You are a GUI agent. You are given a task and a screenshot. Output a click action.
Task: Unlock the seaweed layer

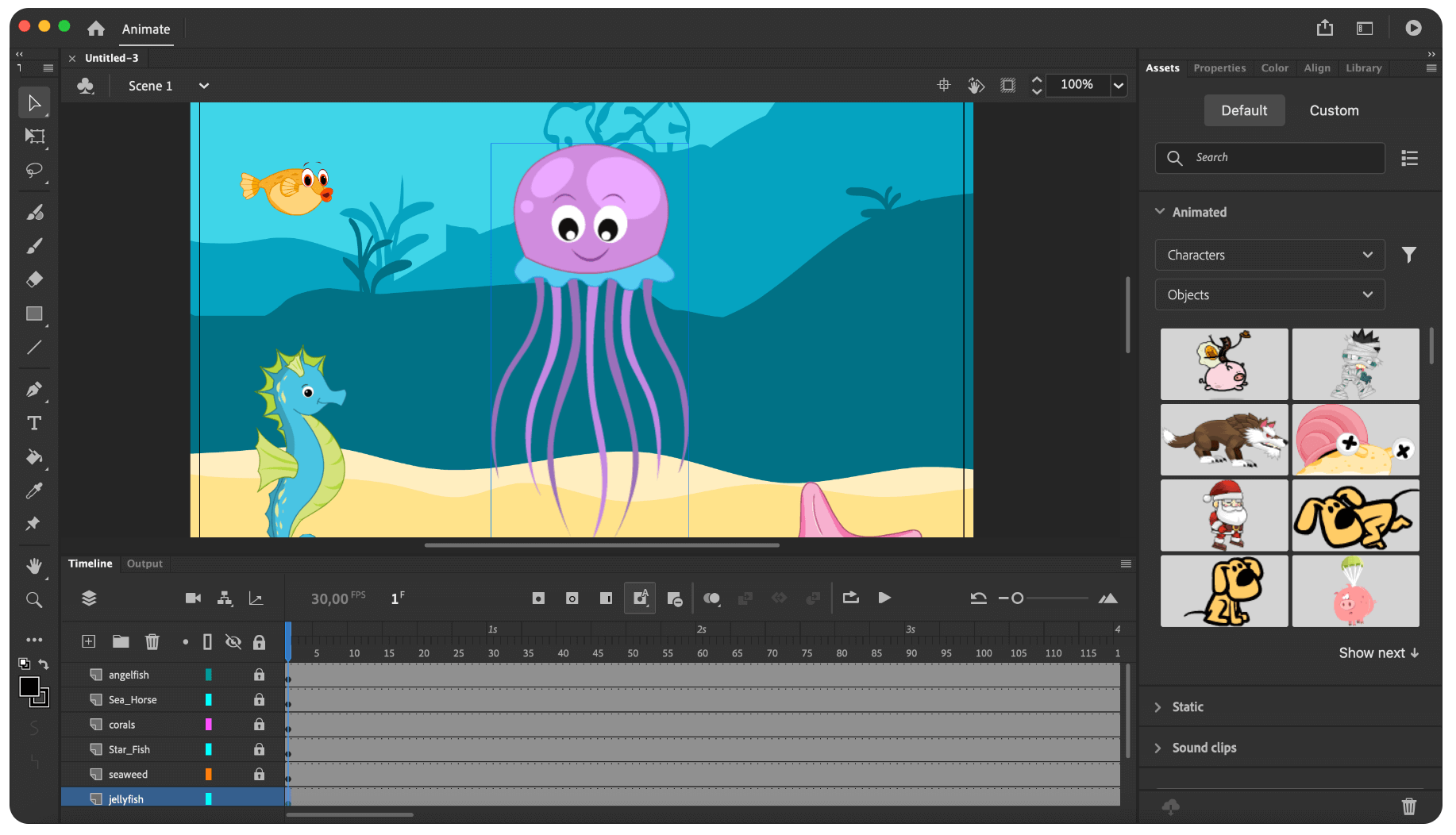[x=259, y=774]
